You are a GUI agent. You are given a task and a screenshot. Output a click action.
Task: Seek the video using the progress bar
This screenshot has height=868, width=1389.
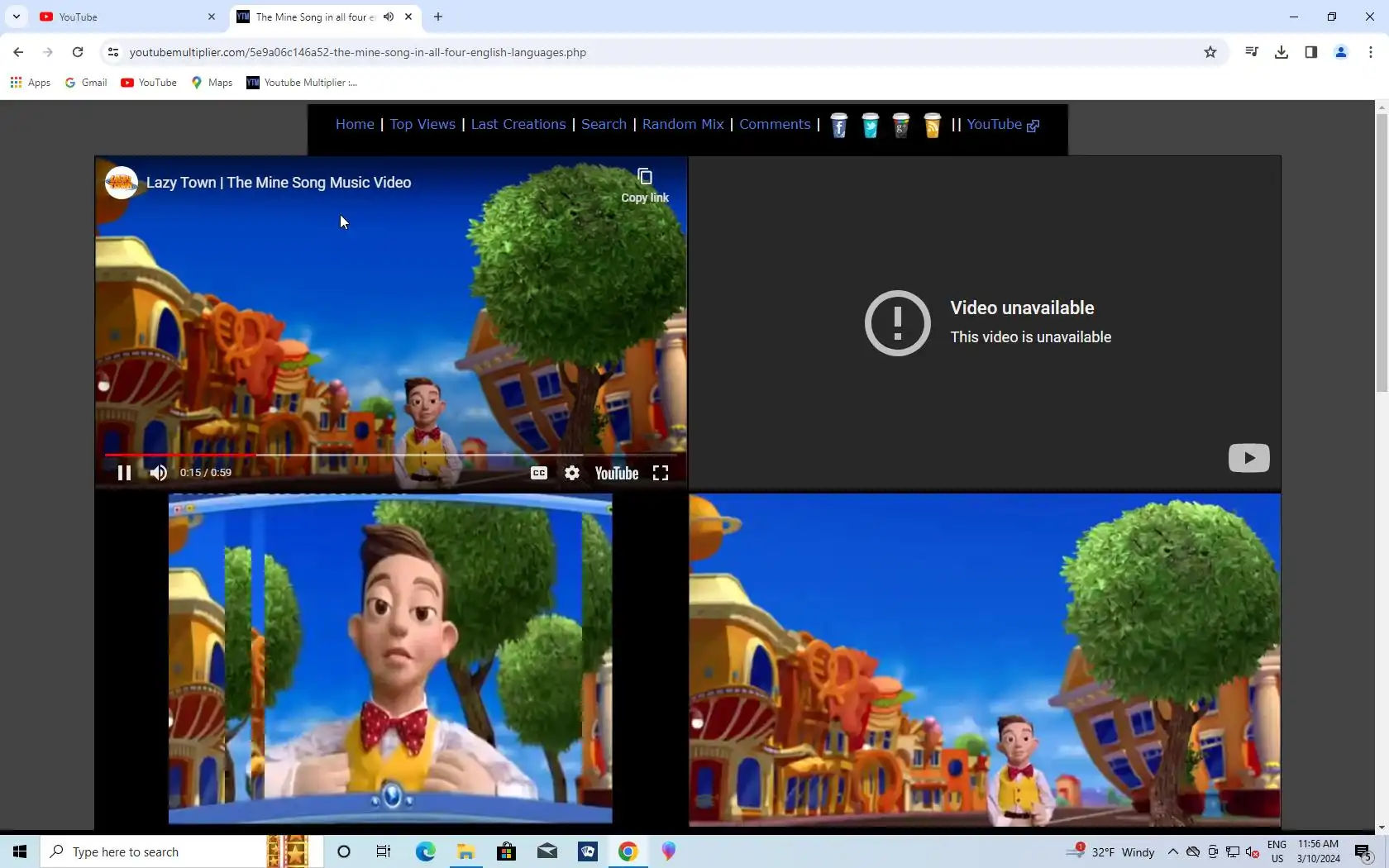(390, 455)
